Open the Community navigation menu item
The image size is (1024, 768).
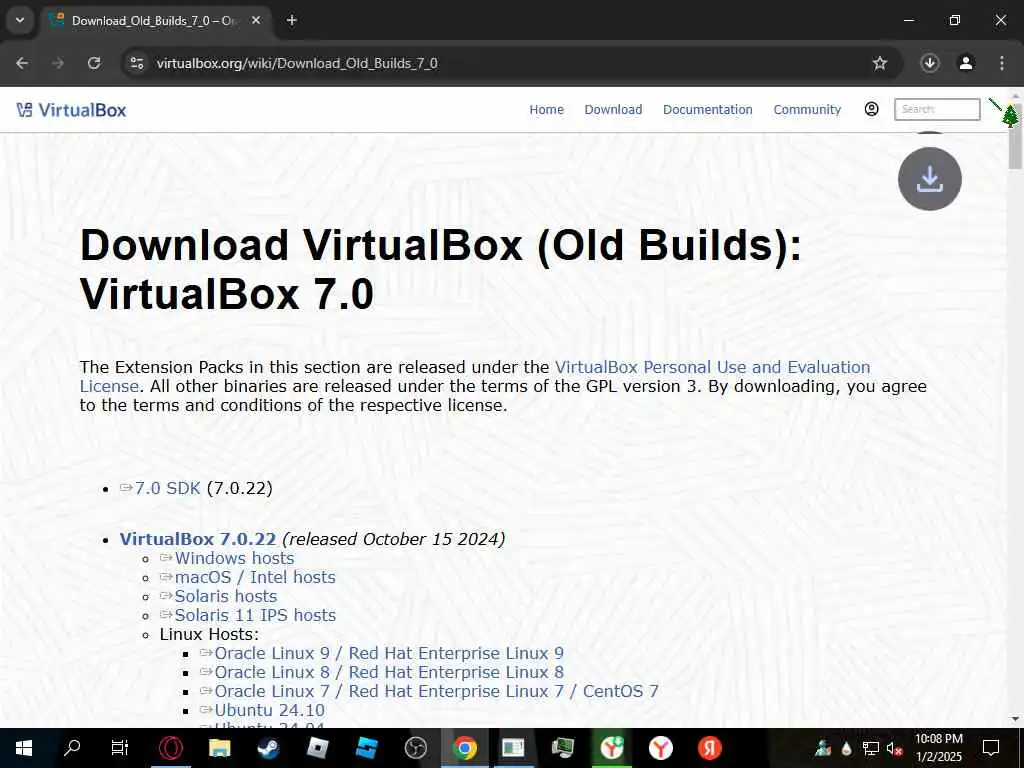pos(807,110)
